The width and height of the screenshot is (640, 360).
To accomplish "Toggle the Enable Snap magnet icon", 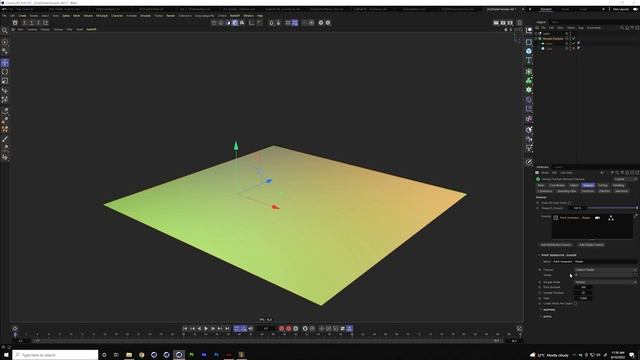I will pyautogui.click(x=271, y=23).
